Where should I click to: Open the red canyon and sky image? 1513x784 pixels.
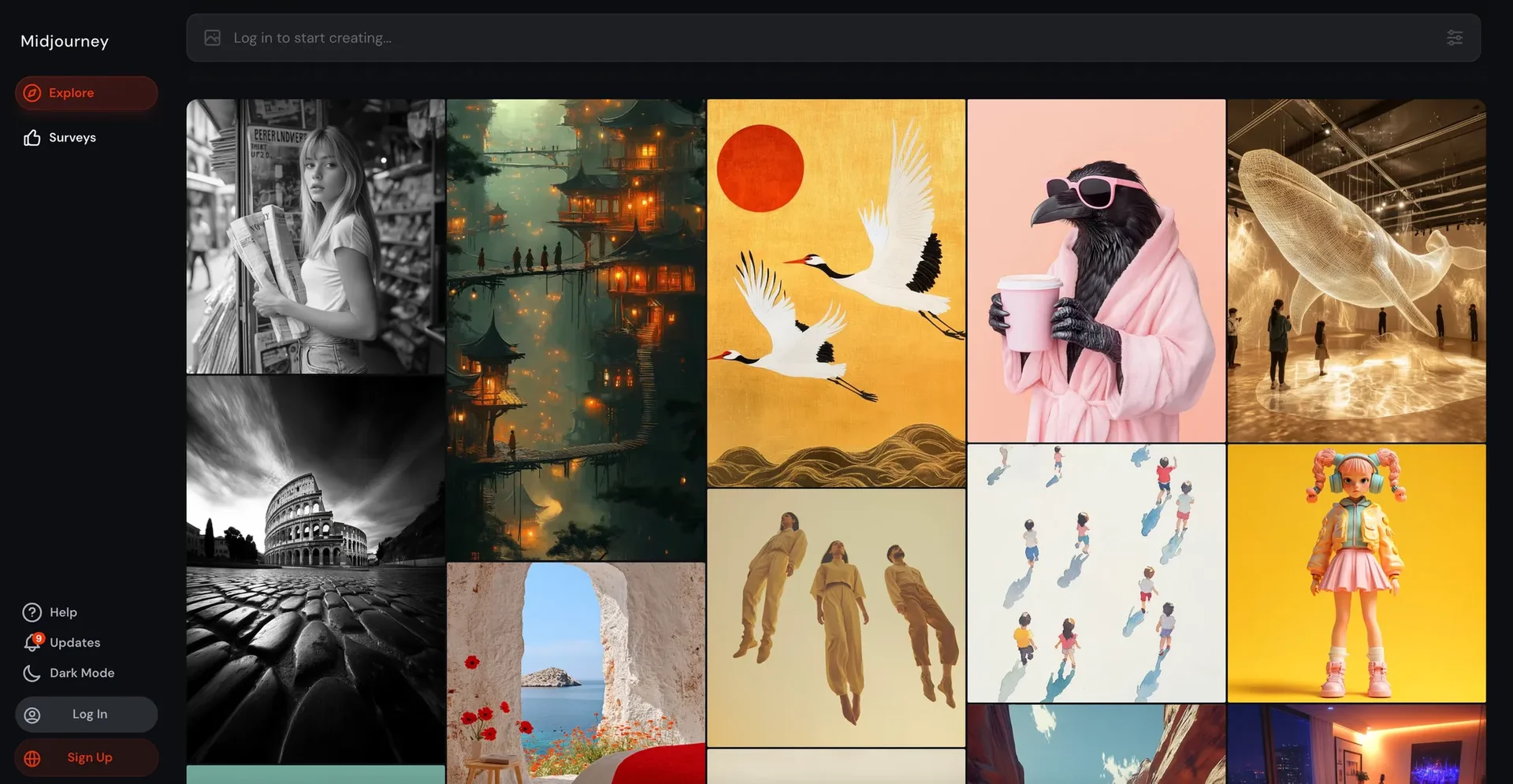1096,744
